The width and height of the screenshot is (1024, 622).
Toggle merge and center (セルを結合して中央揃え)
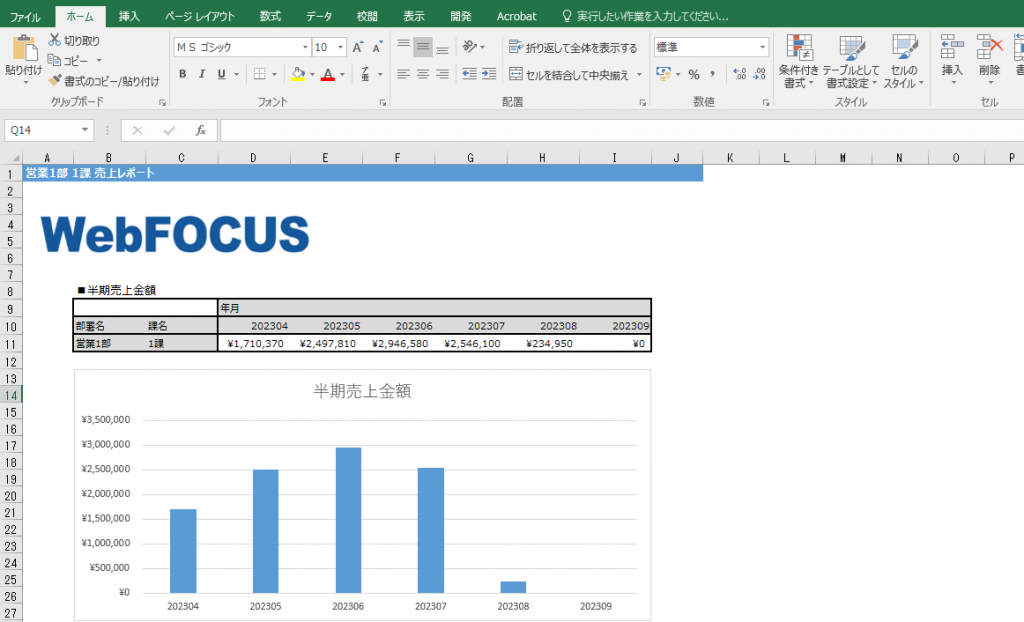pyautogui.click(x=568, y=74)
